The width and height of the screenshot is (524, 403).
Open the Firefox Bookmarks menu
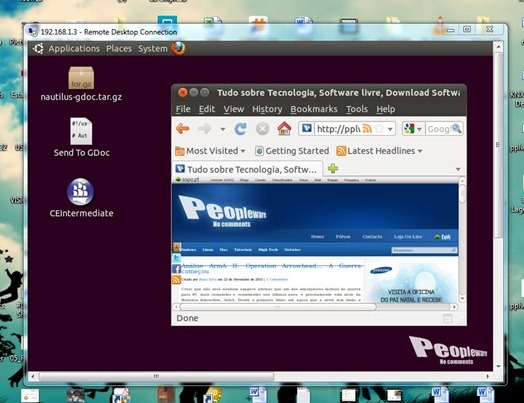pos(314,109)
